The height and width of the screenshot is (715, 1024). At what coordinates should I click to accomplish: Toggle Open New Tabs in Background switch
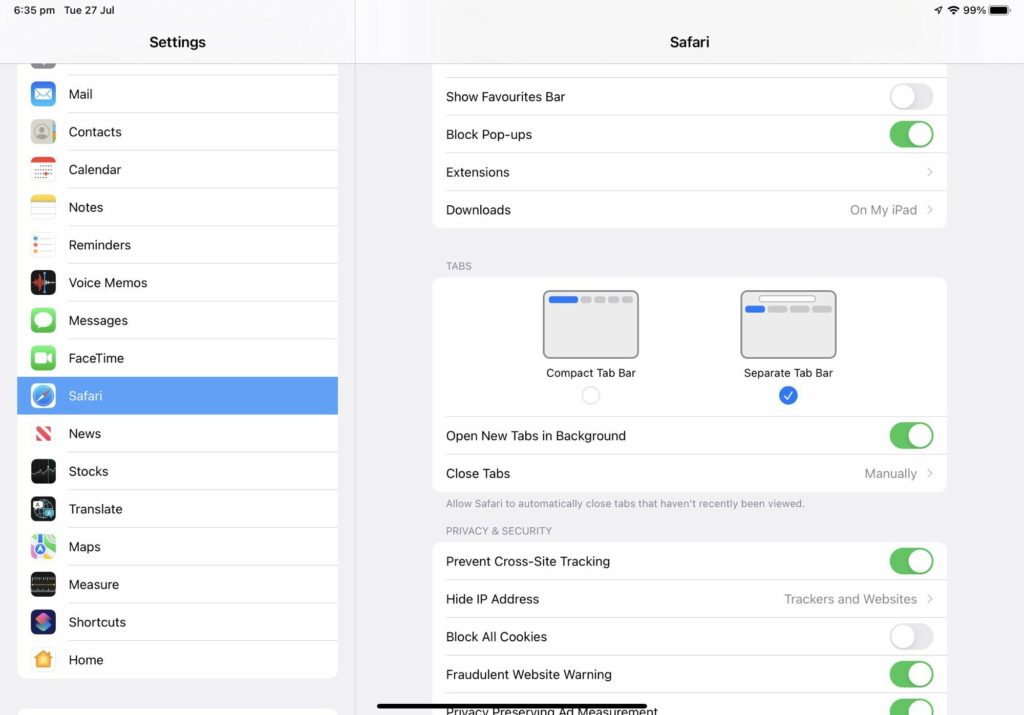910,435
